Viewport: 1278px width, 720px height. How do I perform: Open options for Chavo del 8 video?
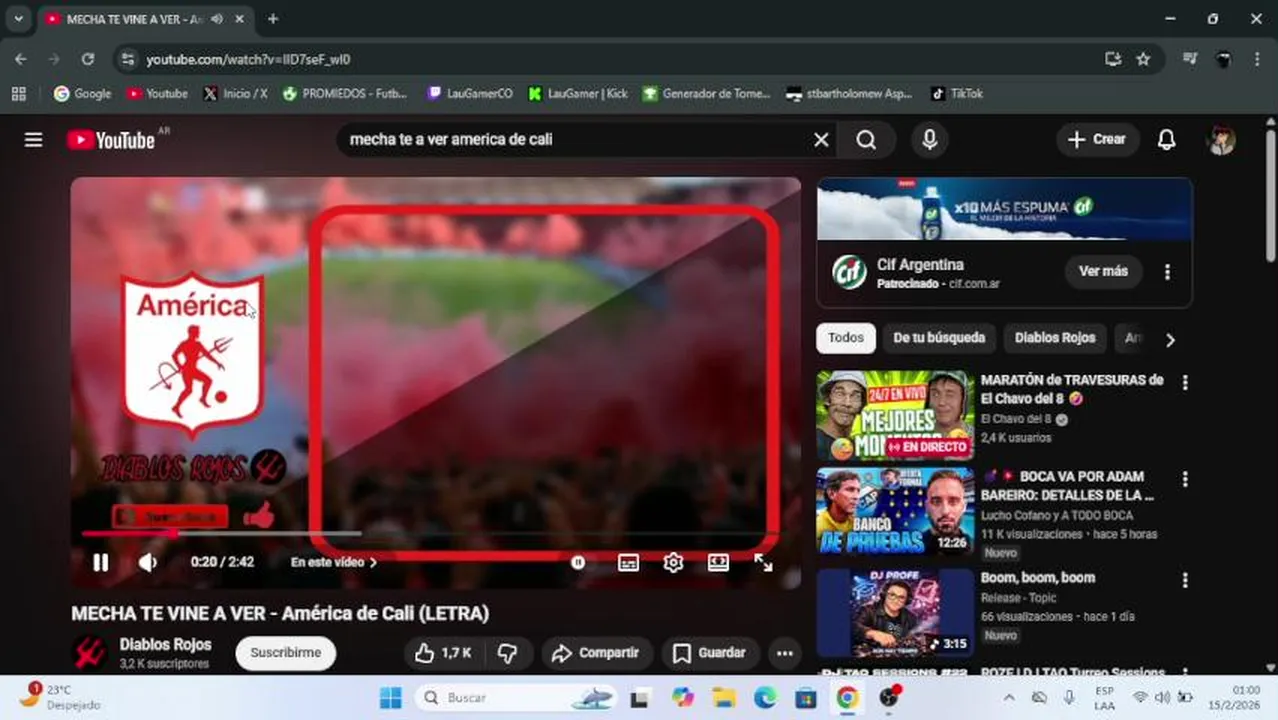1185,383
